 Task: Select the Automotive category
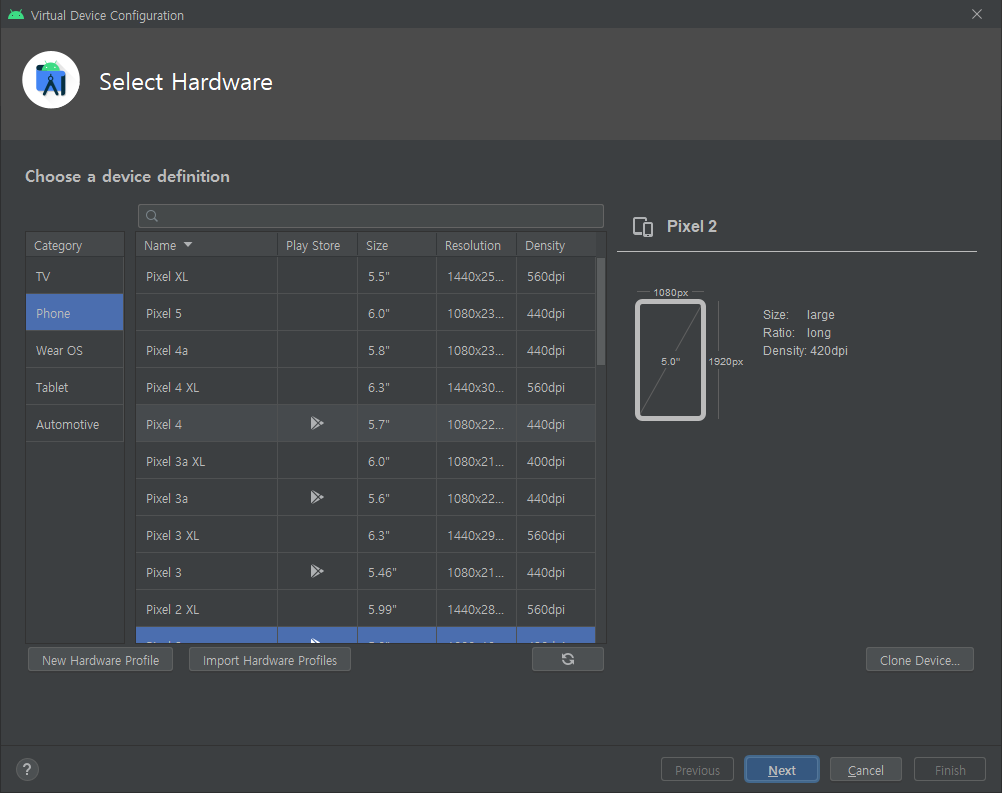tap(75, 424)
